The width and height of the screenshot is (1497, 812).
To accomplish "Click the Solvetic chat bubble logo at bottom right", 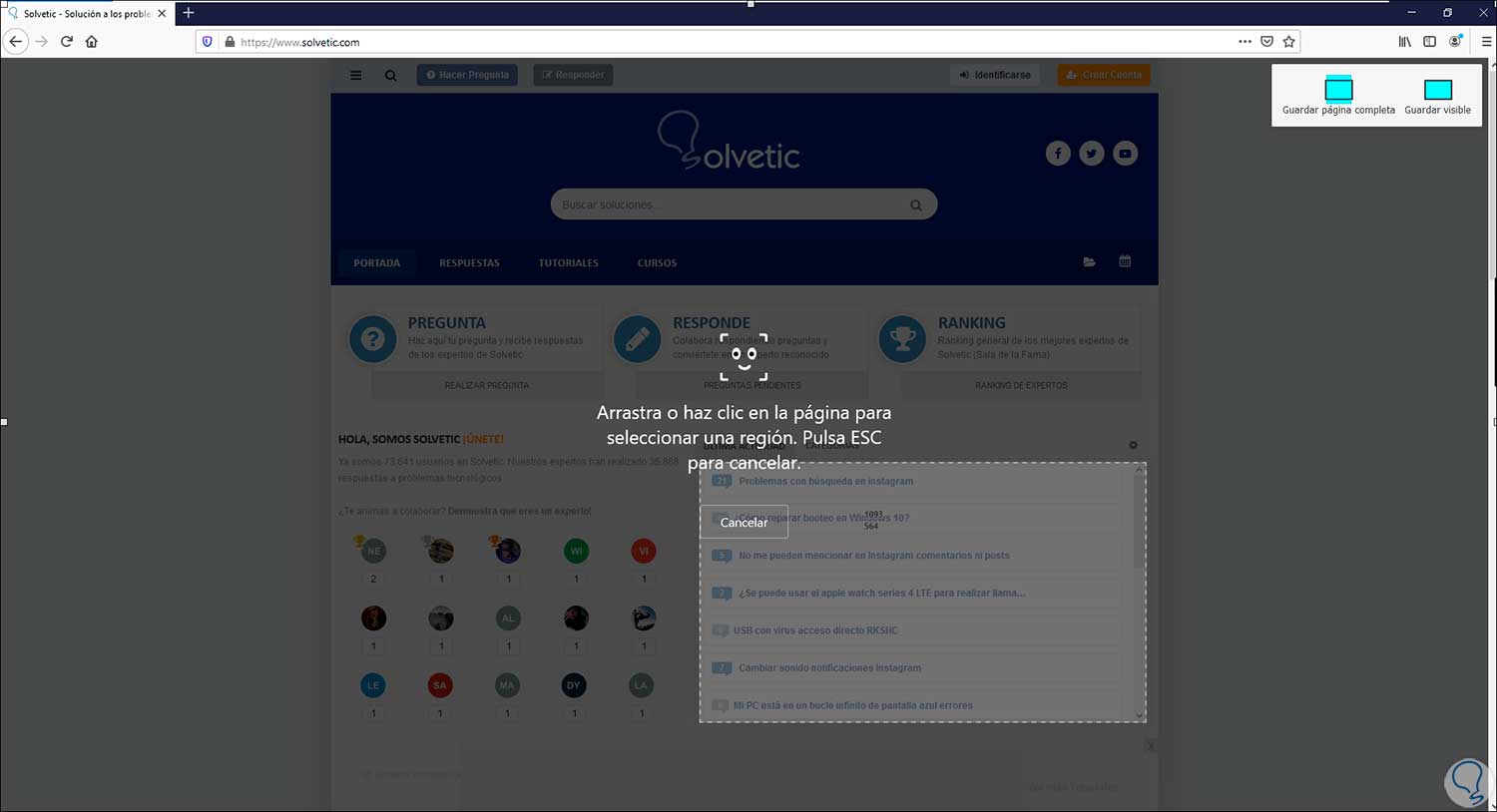I will (x=1467, y=782).
